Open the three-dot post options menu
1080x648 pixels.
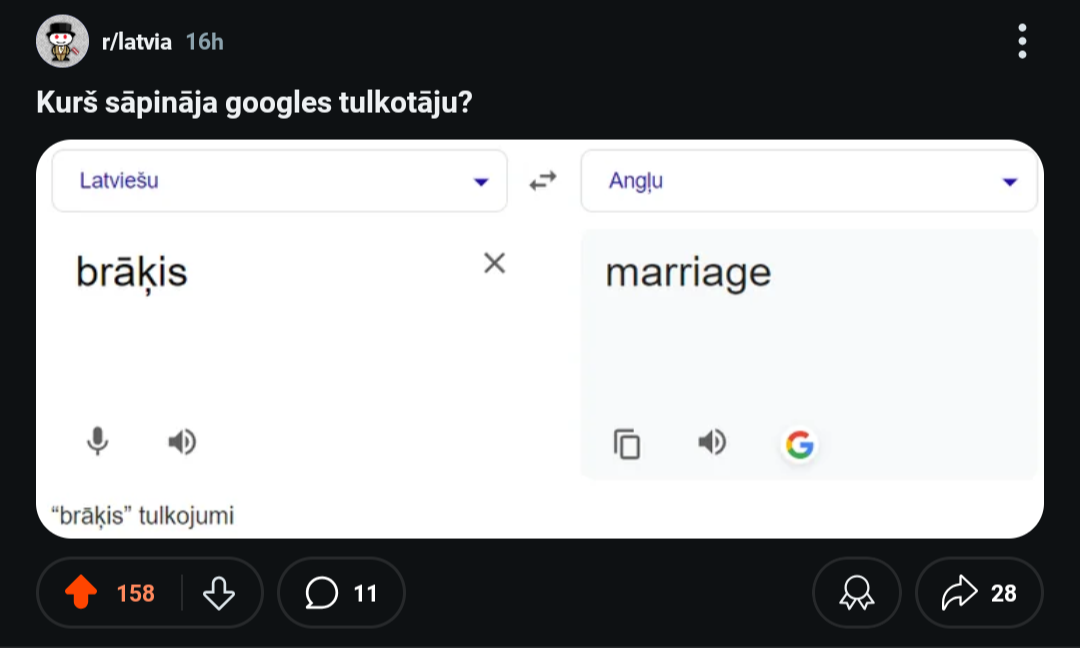point(1021,41)
